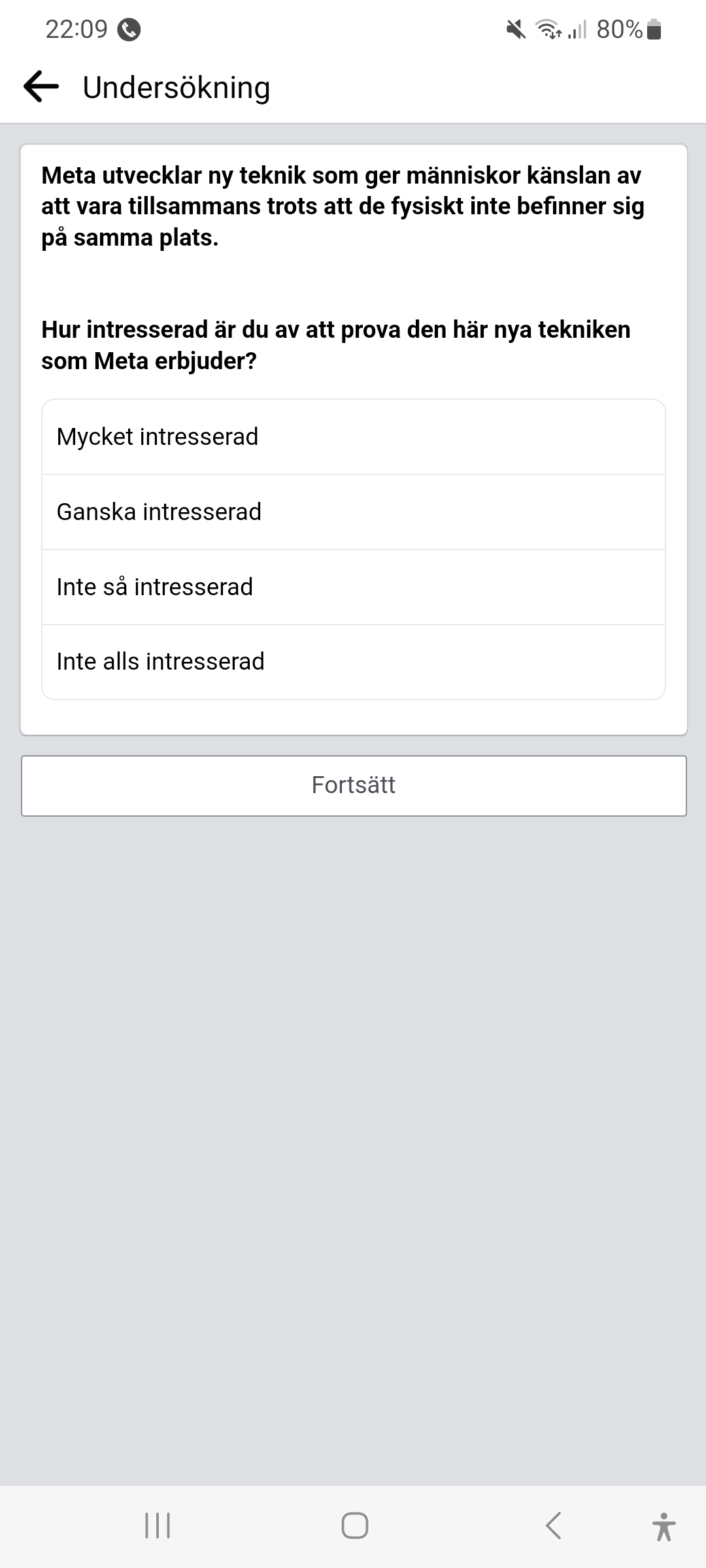This screenshot has width=706, height=1568.
Task: Tap the 'Meta utvecklar ny teknik' intro paragraph
Action: pyautogui.click(x=343, y=206)
